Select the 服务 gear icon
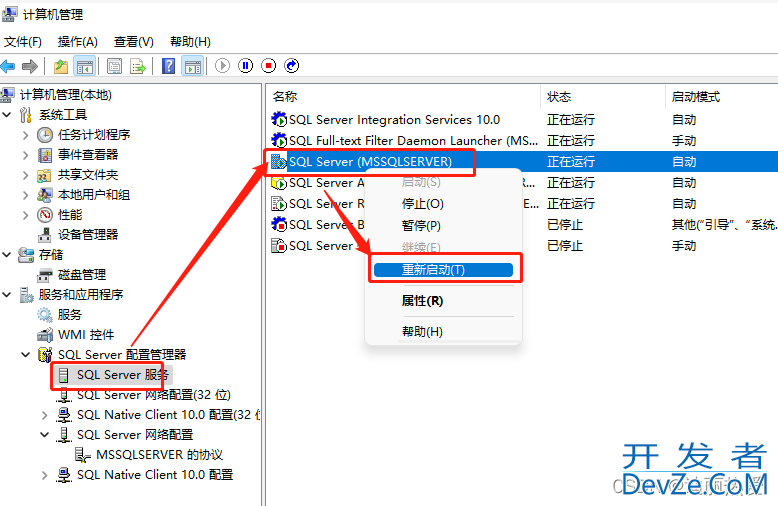 pos(45,315)
